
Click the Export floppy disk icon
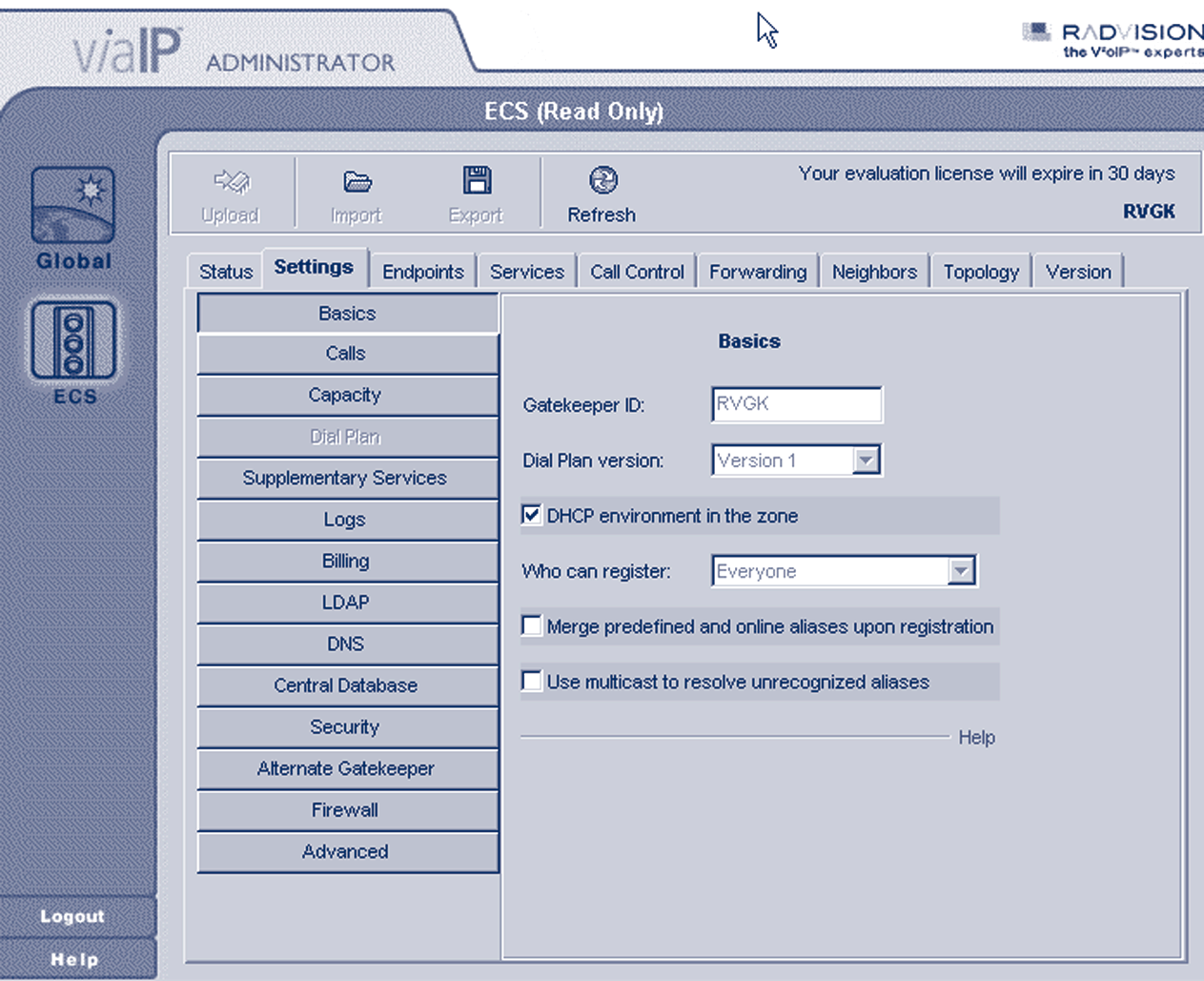pos(476,180)
